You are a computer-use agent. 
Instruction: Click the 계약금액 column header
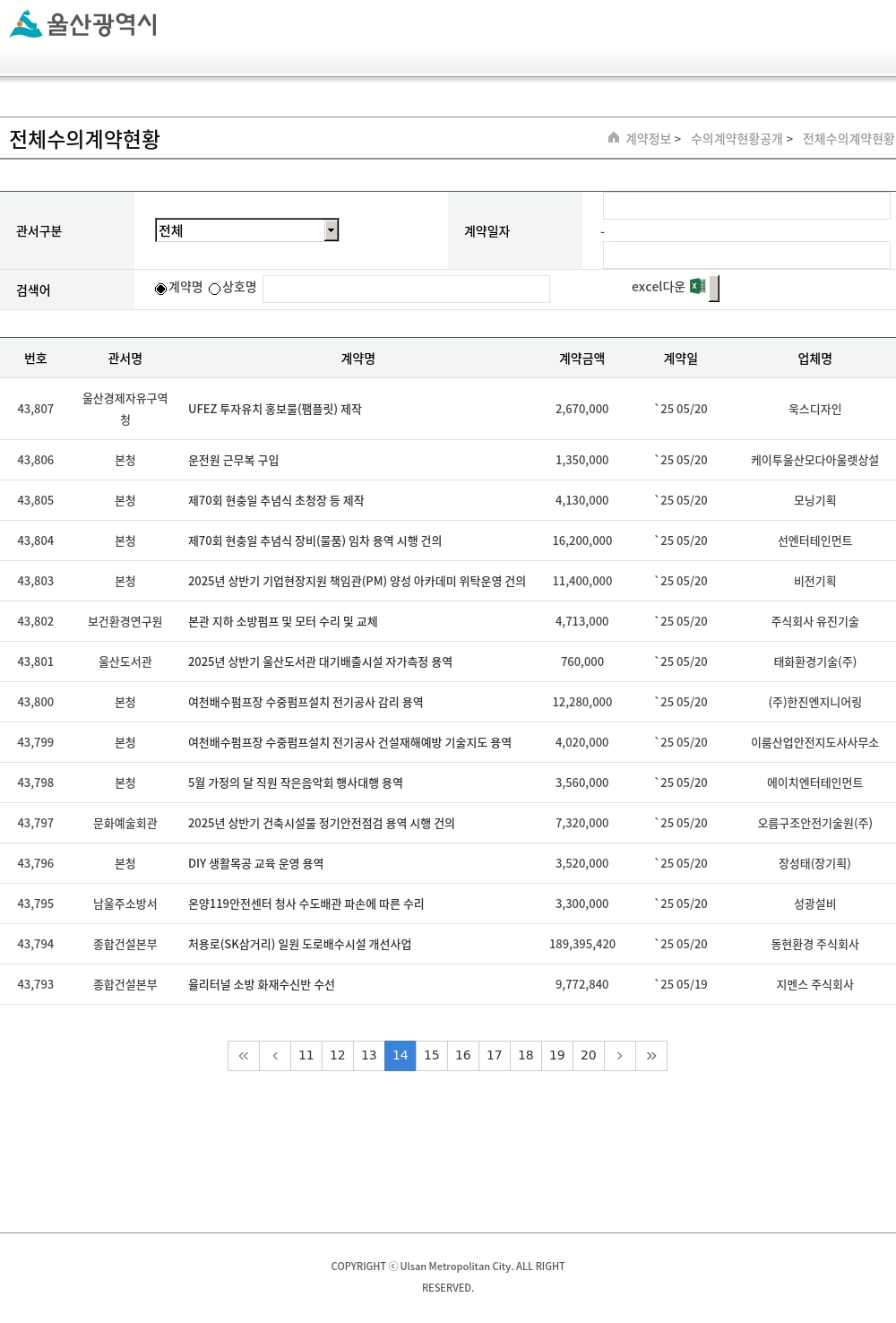pyautogui.click(x=582, y=359)
